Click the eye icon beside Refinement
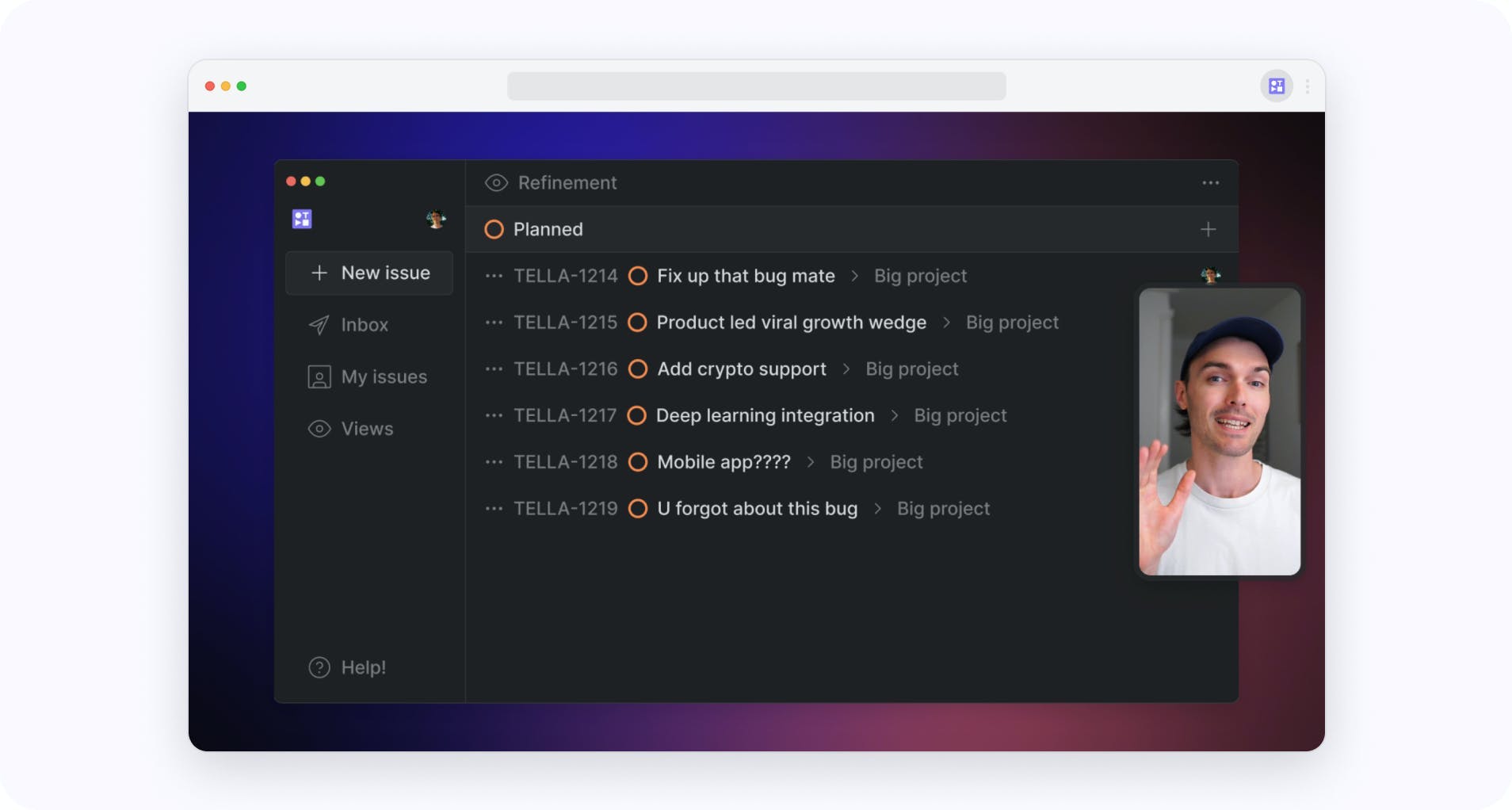The width and height of the screenshot is (1512, 810). point(496,183)
